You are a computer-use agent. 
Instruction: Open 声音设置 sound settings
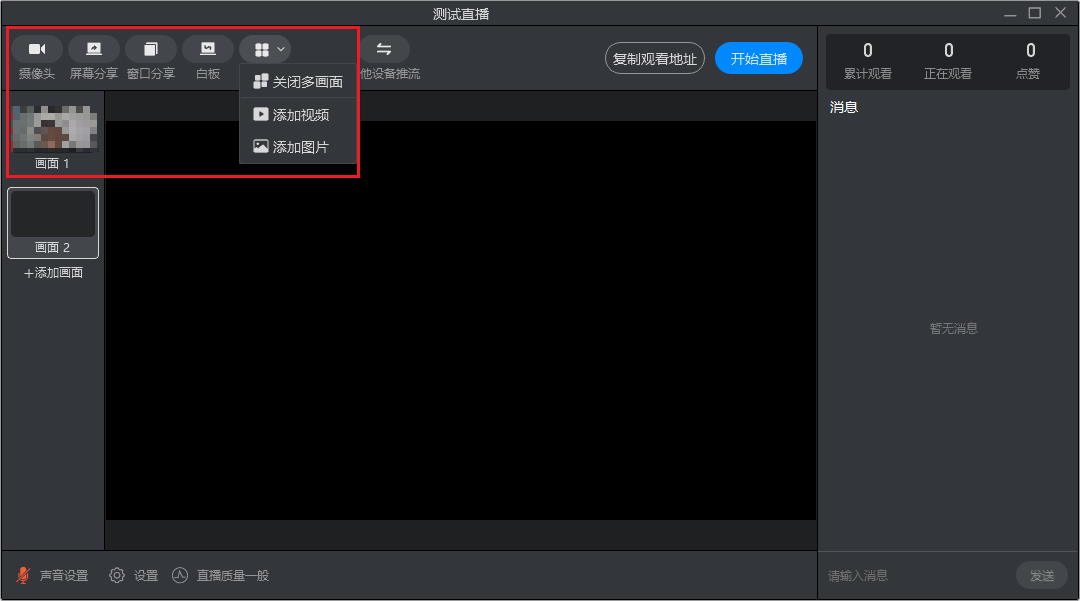coord(64,576)
